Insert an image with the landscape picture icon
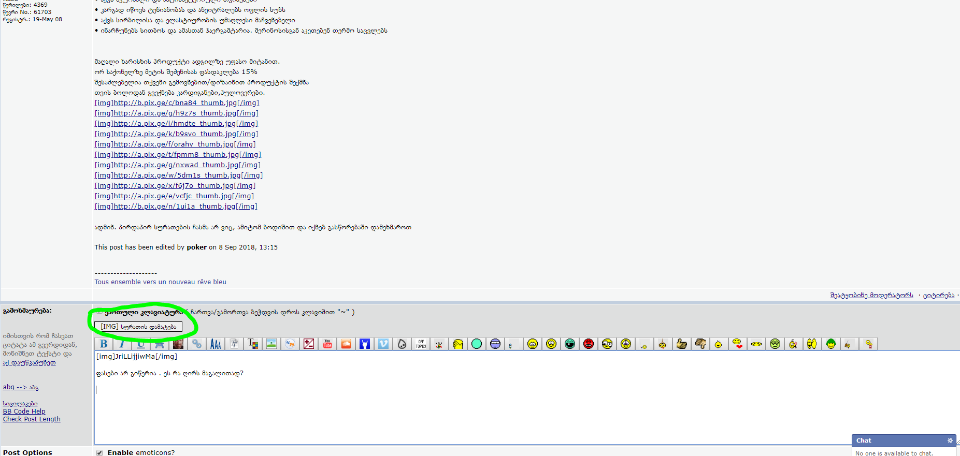Viewport: 960px width, 456px height. point(271,344)
